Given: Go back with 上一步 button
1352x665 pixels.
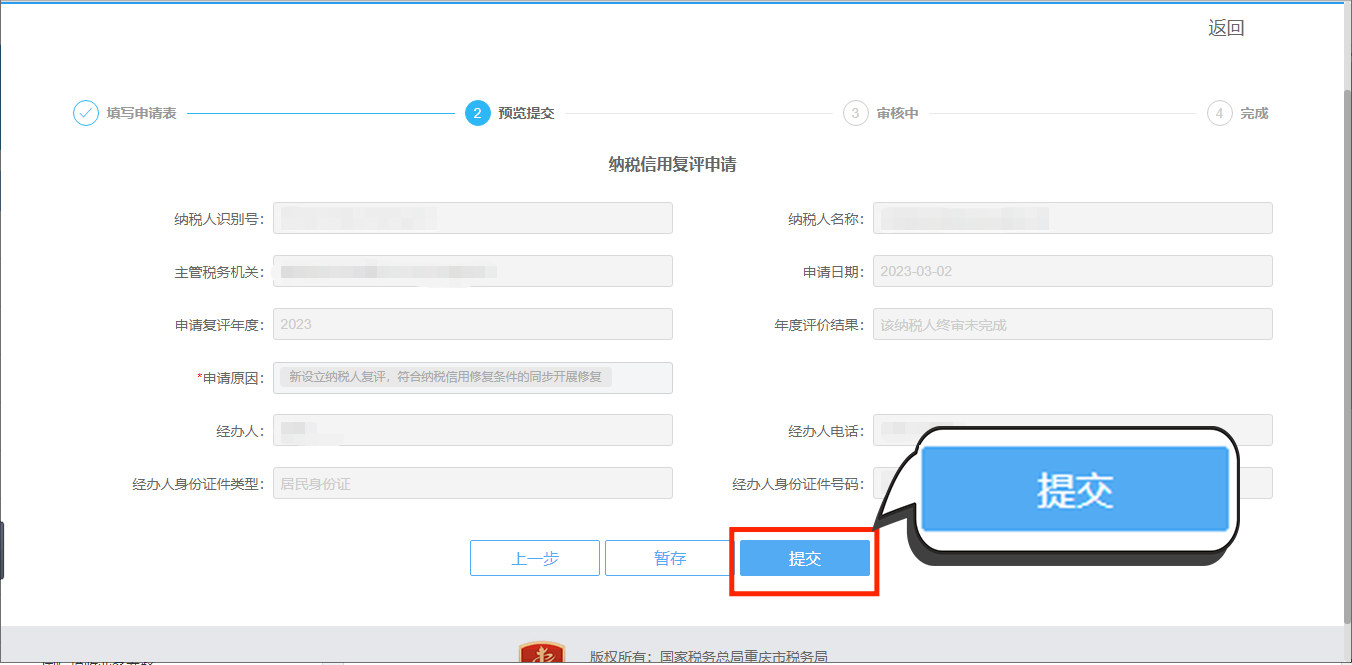Looking at the screenshot, I should pyautogui.click(x=535, y=558).
